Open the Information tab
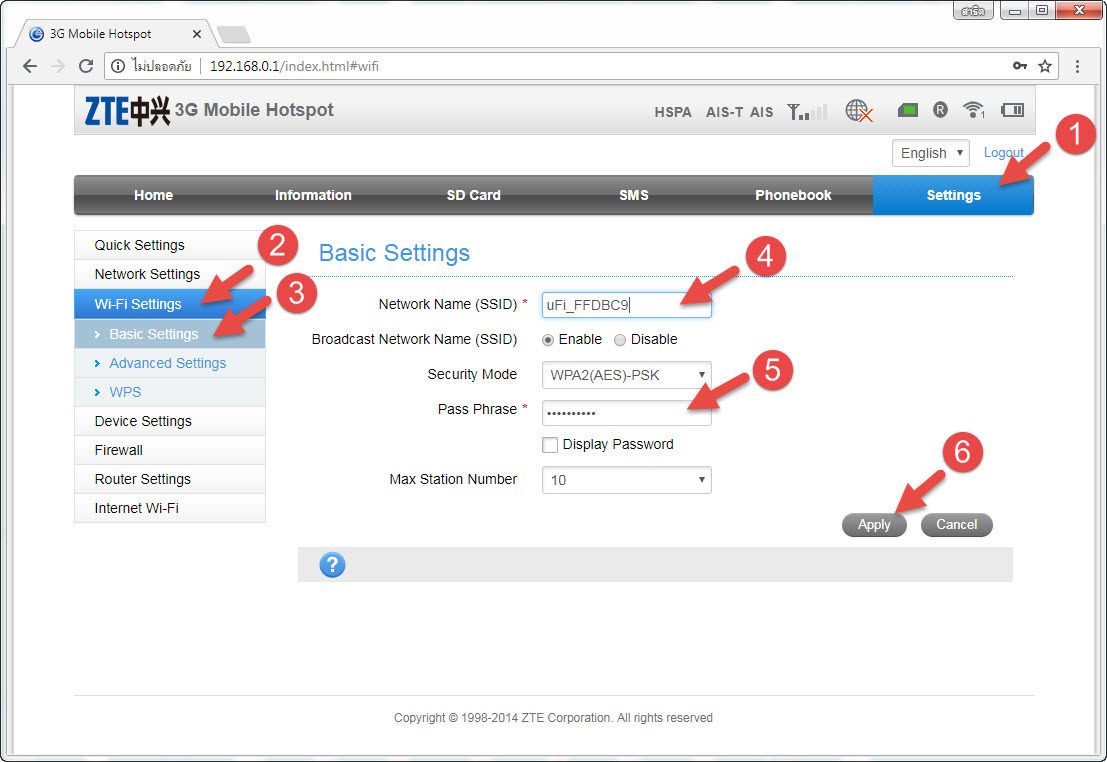The height and width of the screenshot is (762, 1107). 313,195
